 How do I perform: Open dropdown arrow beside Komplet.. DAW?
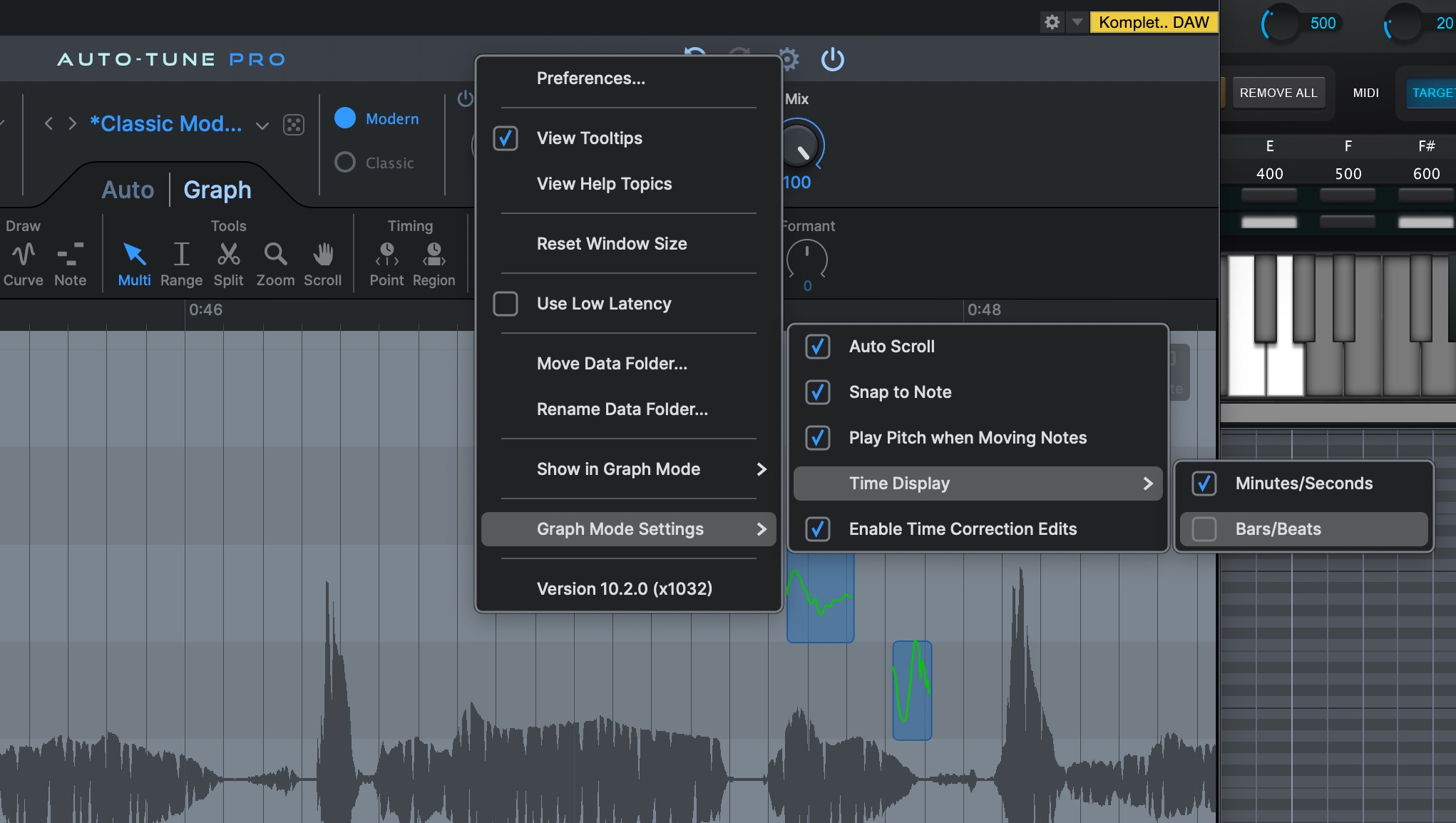point(1077,22)
